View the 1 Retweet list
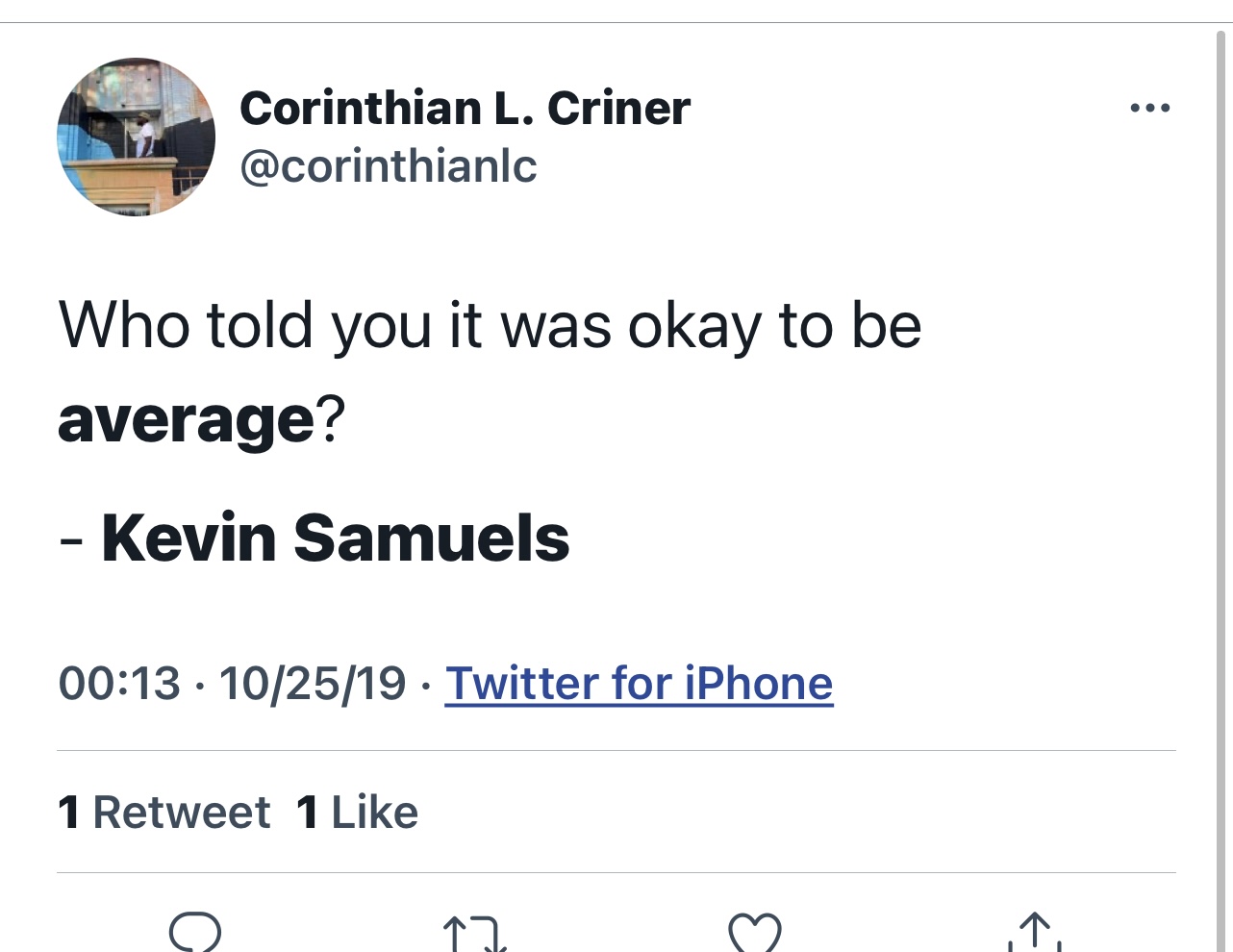This screenshot has width=1233, height=952. click(164, 813)
